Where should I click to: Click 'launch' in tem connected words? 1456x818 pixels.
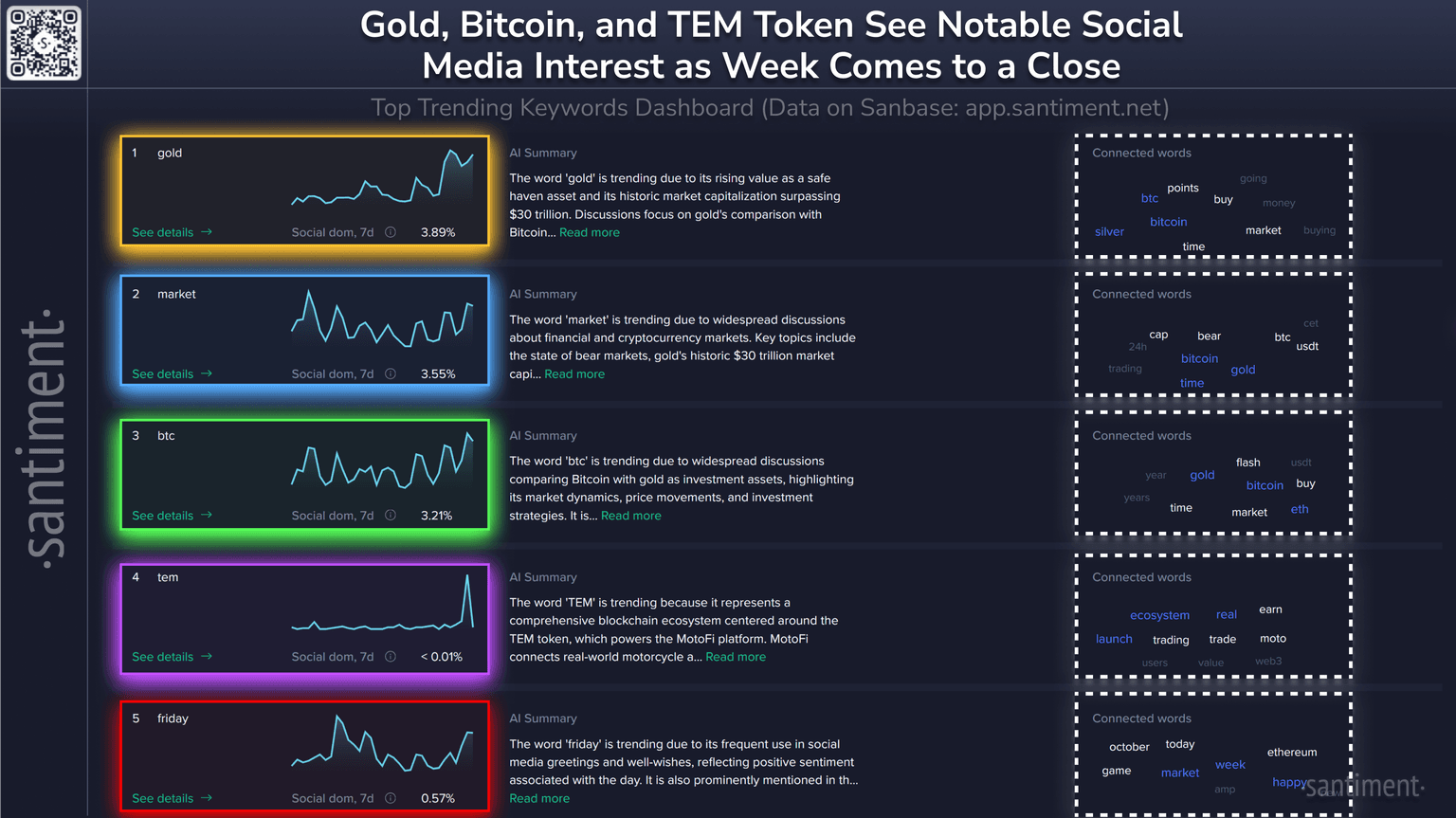[1114, 639]
